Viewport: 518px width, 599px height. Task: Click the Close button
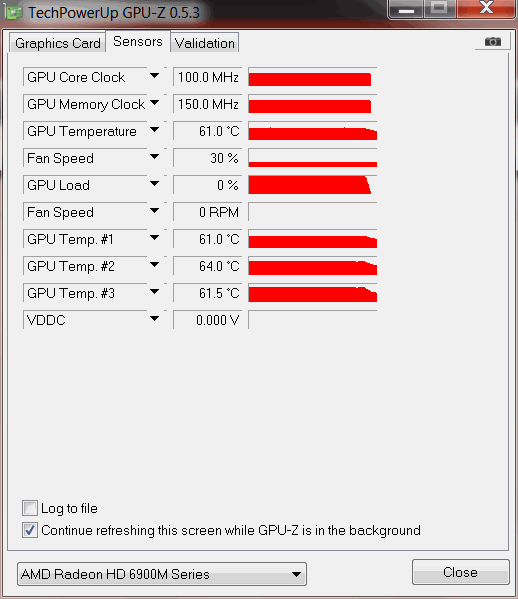(460, 572)
